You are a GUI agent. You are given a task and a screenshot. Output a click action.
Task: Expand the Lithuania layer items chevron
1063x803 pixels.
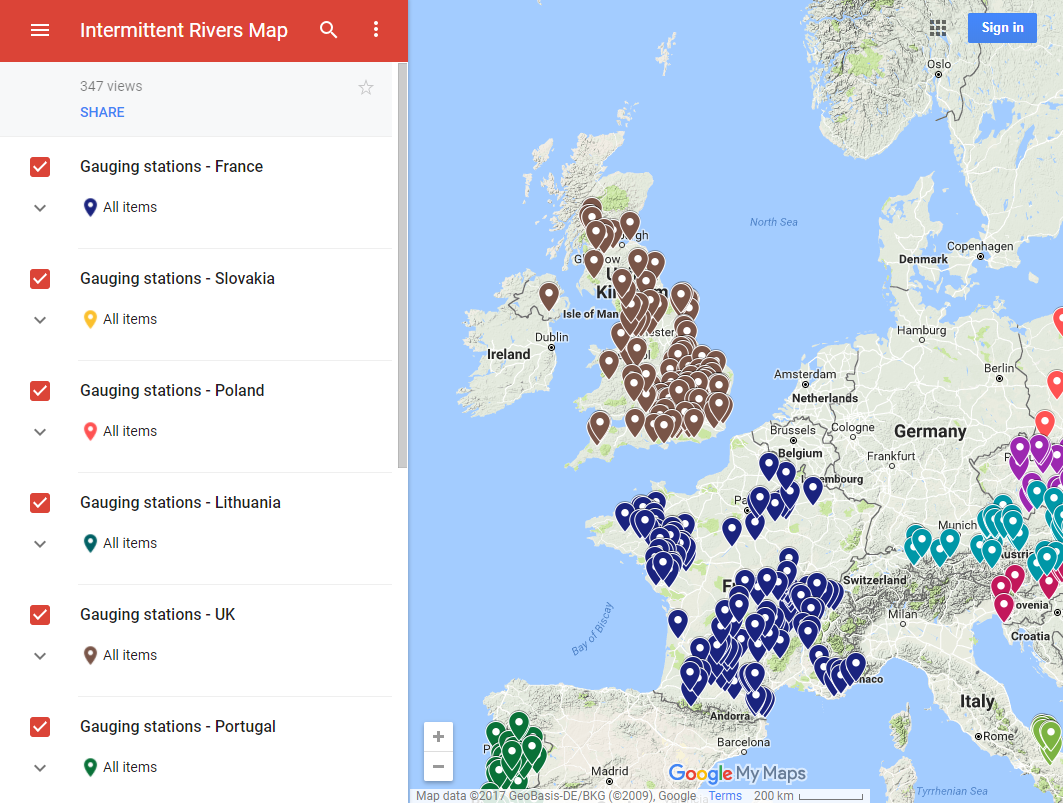click(x=40, y=544)
